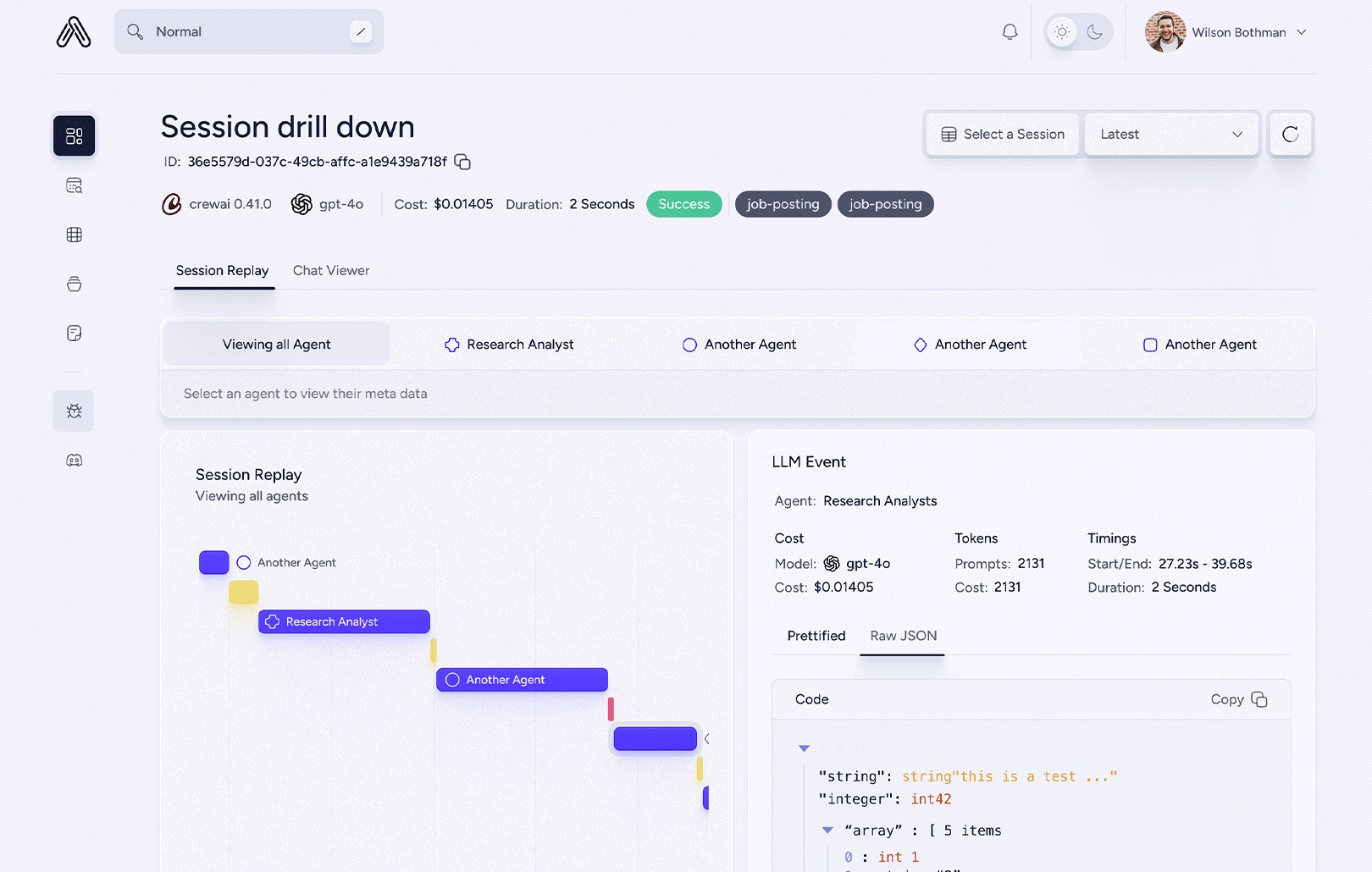Click the Select a Session button

coord(1002,134)
